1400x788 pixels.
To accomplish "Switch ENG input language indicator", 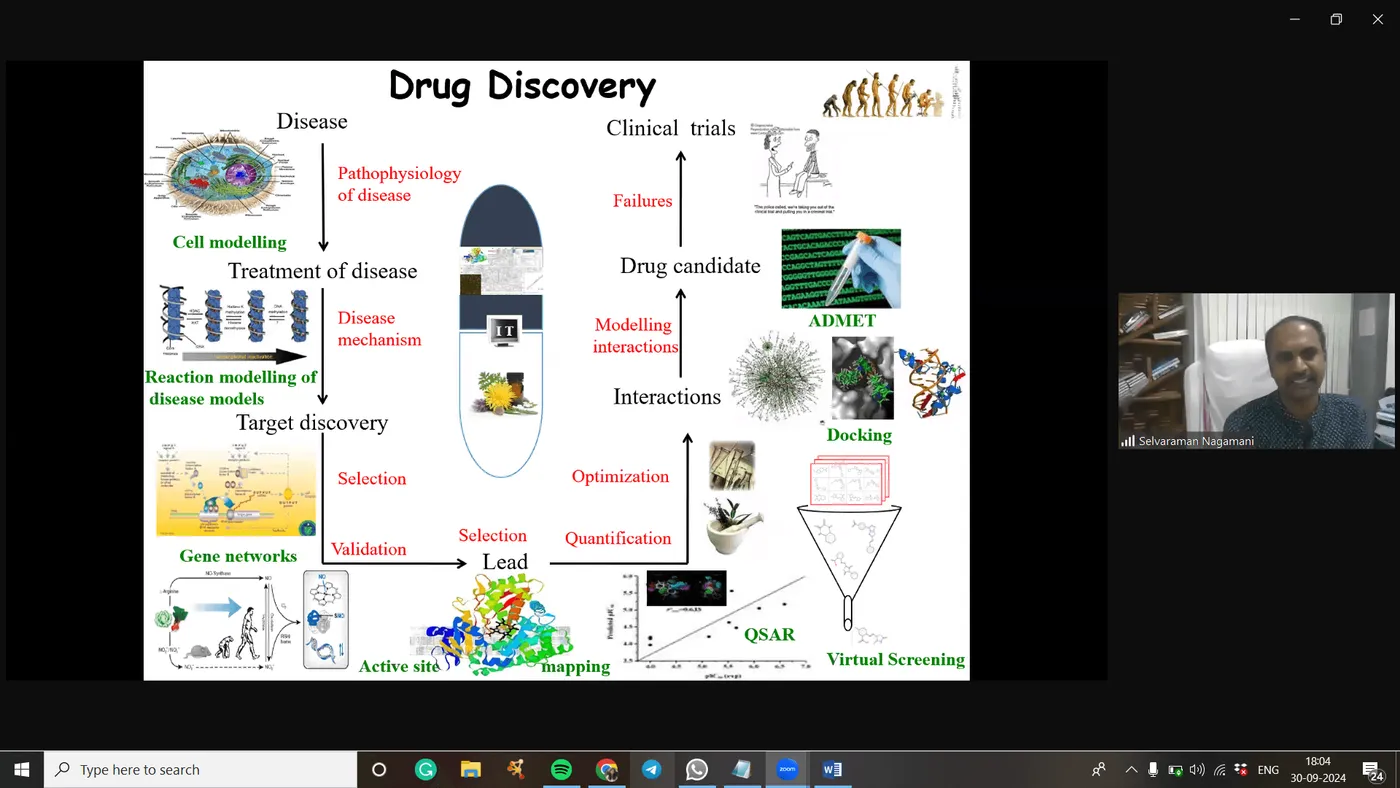I will [x=1268, y=769].
